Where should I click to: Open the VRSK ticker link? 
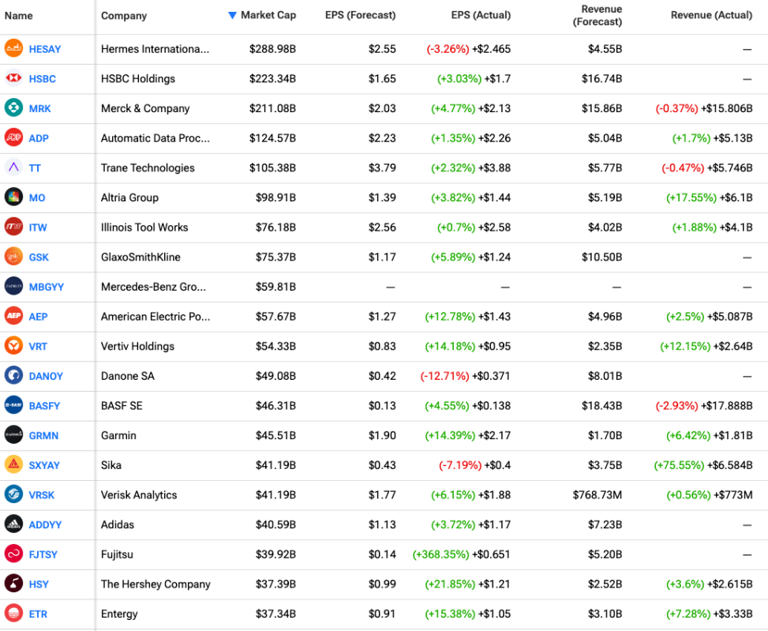tap(42, 495)
